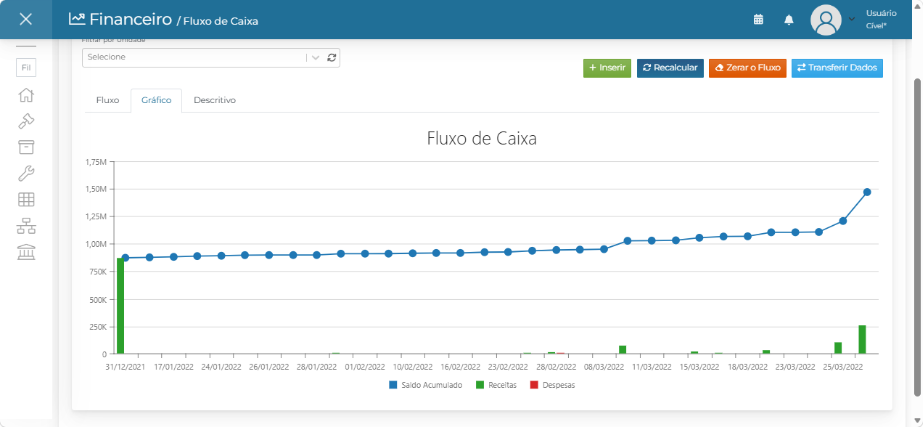This screenshot has height=427, width=924.
Task: Click the Zerar o Fluxo button
Action: point(747,68)
